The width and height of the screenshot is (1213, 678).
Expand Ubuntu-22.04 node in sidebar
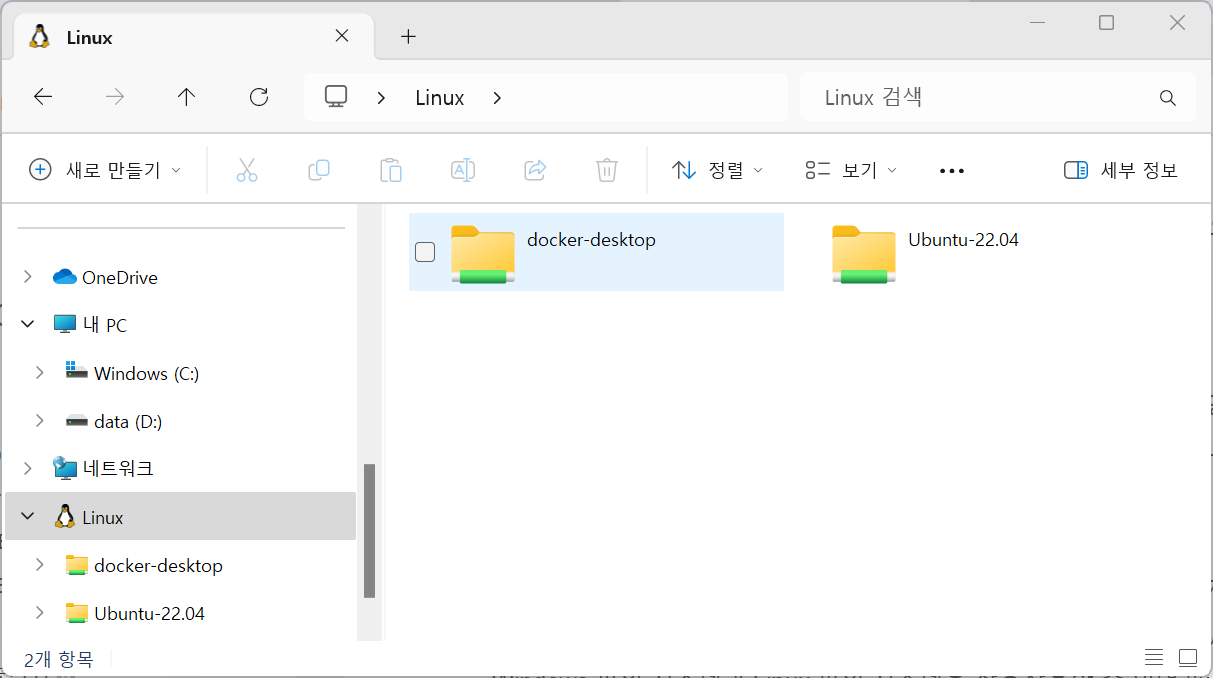pos(40,613)
